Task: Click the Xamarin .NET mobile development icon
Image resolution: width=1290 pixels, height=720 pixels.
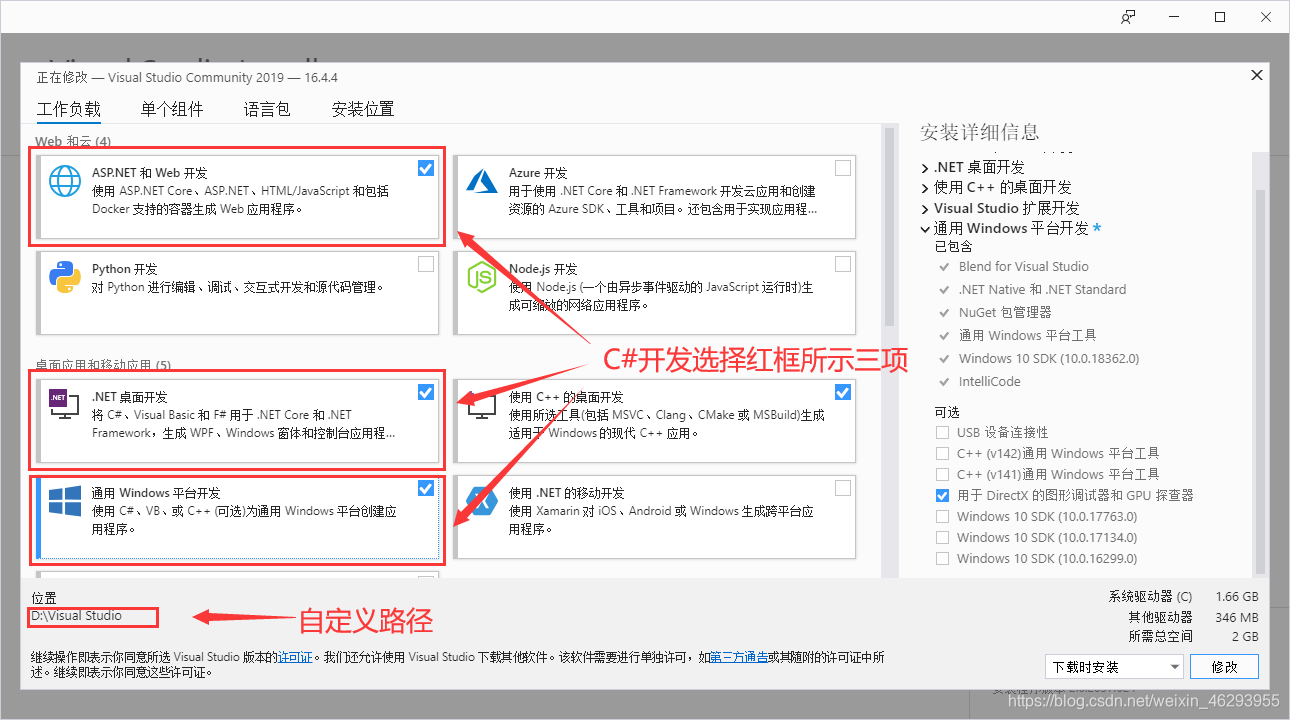Action: pos(482,501)
